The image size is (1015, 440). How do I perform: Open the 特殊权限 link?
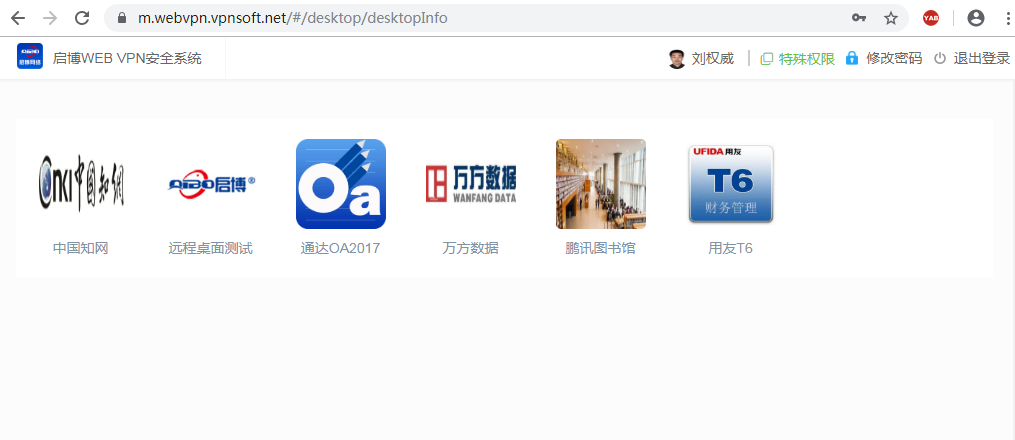tap(807, 59)
